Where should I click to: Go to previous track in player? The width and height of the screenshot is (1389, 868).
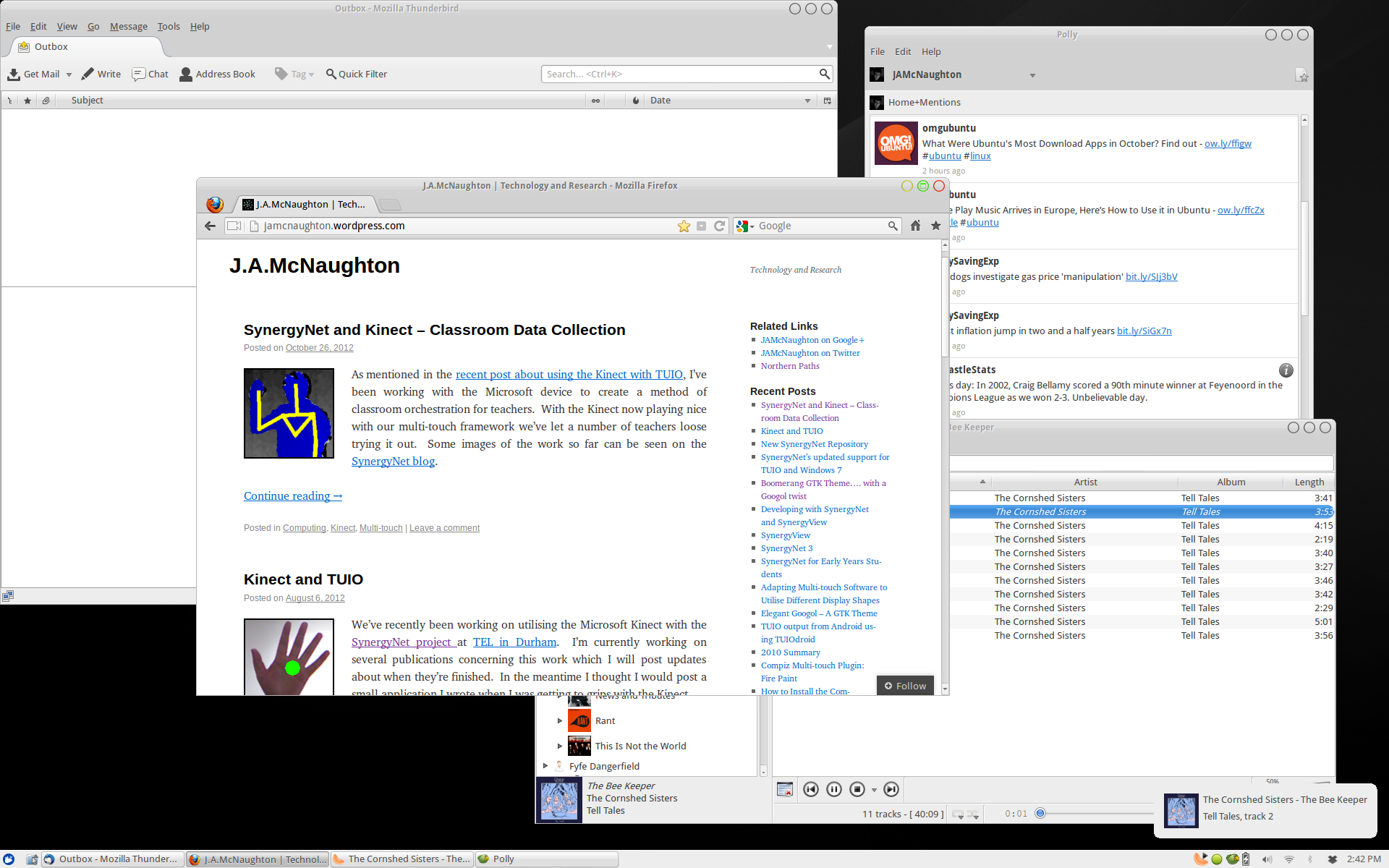click(811, 789)
